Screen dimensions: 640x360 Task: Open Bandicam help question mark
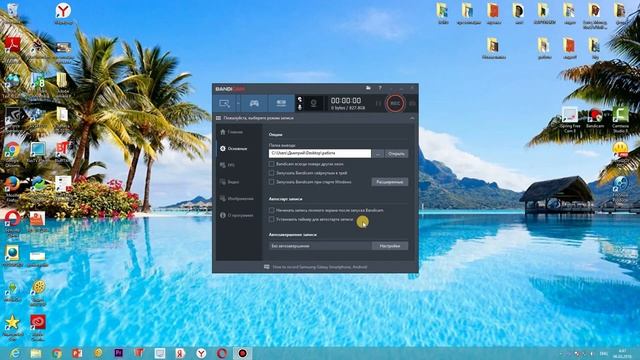tap(380, 88)
